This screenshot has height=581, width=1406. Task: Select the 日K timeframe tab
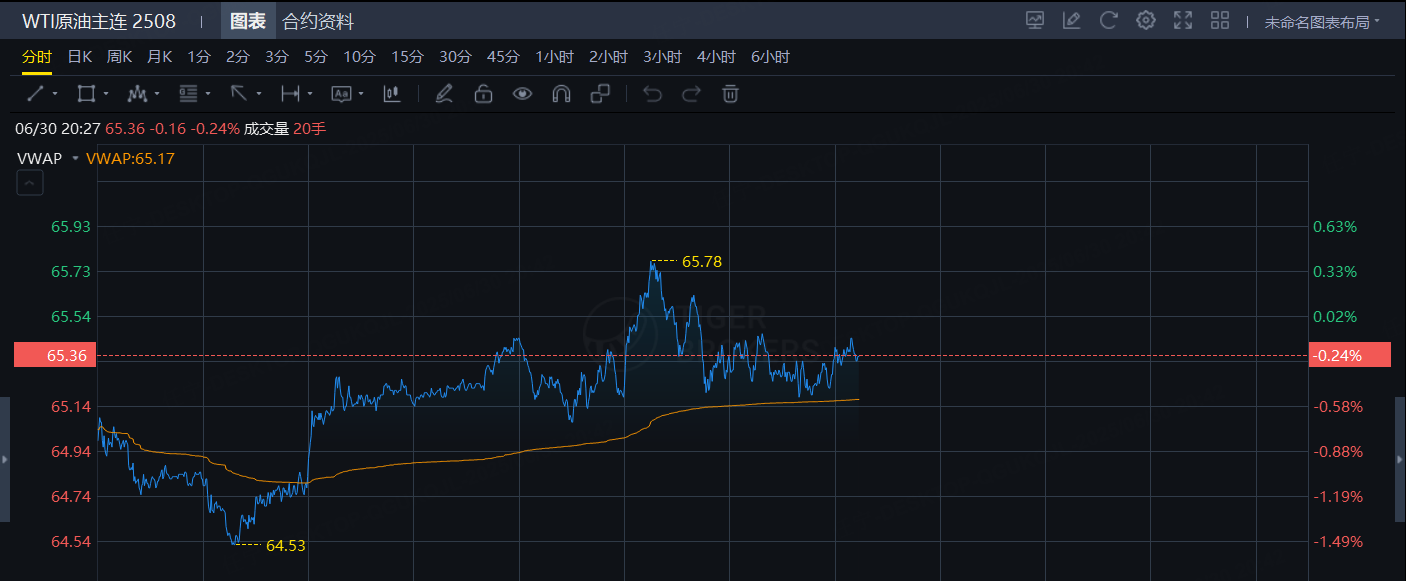(x=80, y=57)
